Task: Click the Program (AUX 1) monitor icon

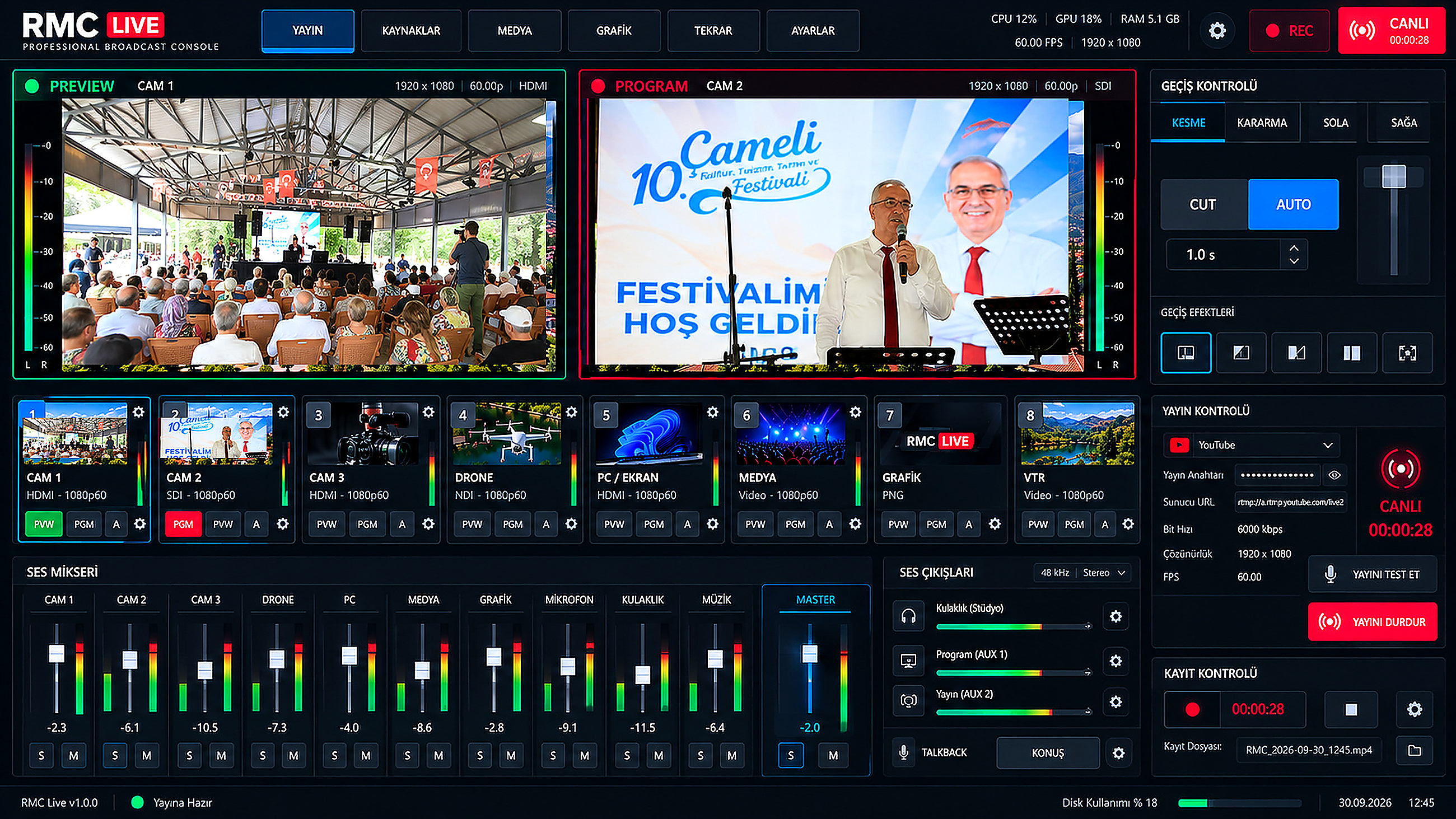Action: click(x=908, y=660)
